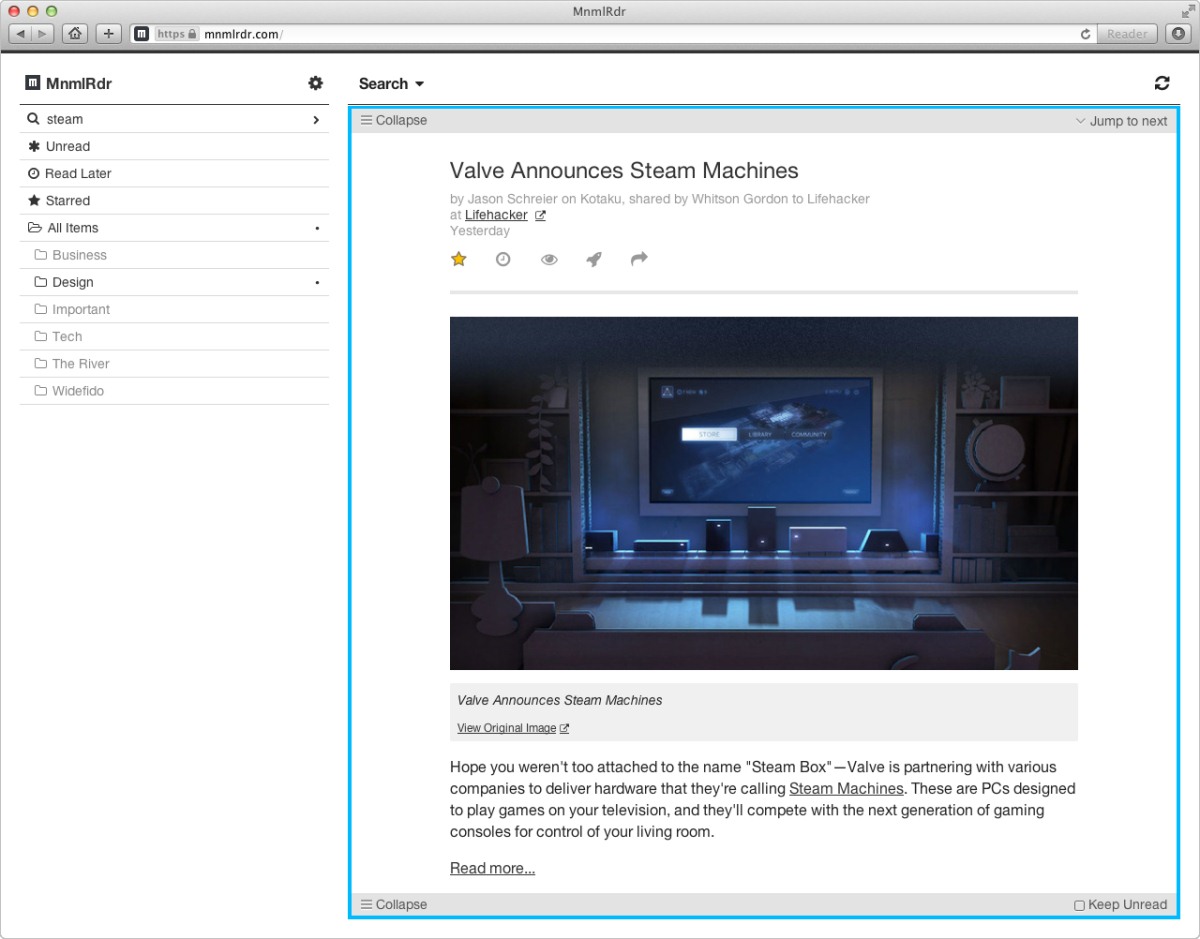Toggle read status with the eye icon

(x=549, y=259)
